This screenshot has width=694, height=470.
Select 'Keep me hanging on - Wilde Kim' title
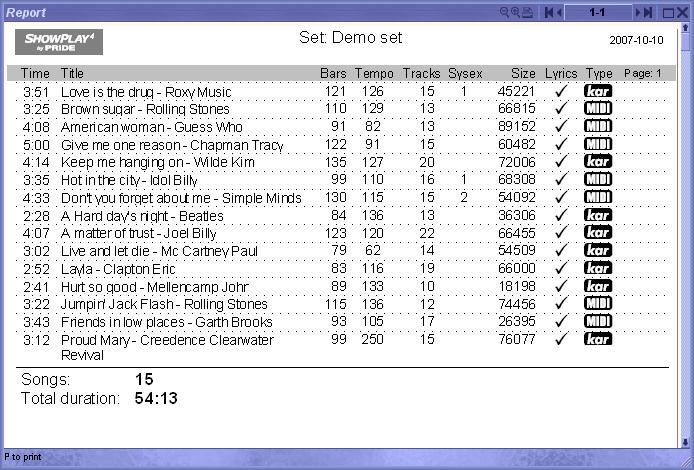coord(158,162)
